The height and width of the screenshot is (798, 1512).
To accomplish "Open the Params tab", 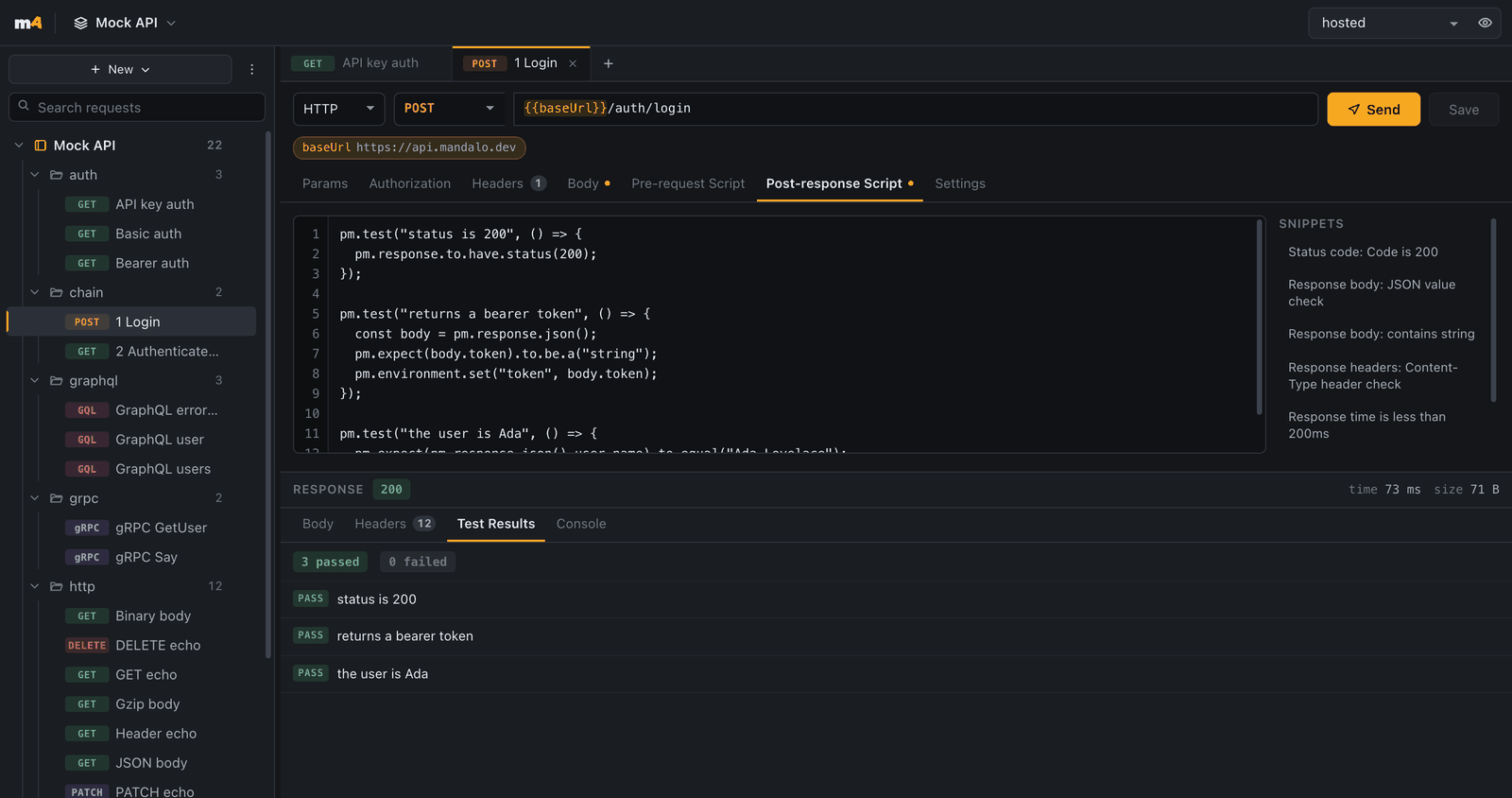I will tap(325, 183).
